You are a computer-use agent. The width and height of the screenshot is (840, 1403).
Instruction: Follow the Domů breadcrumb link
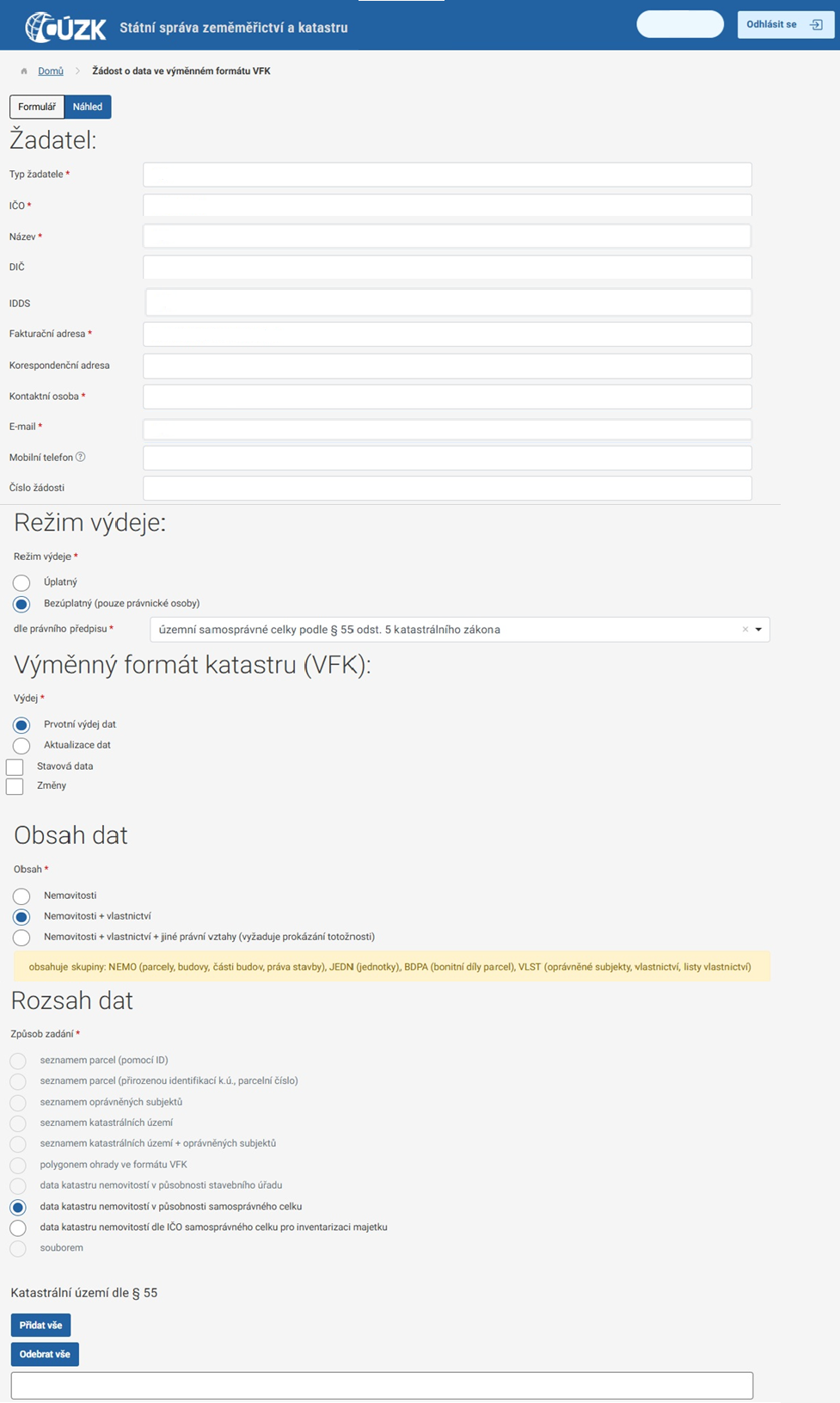click(51, 71)
